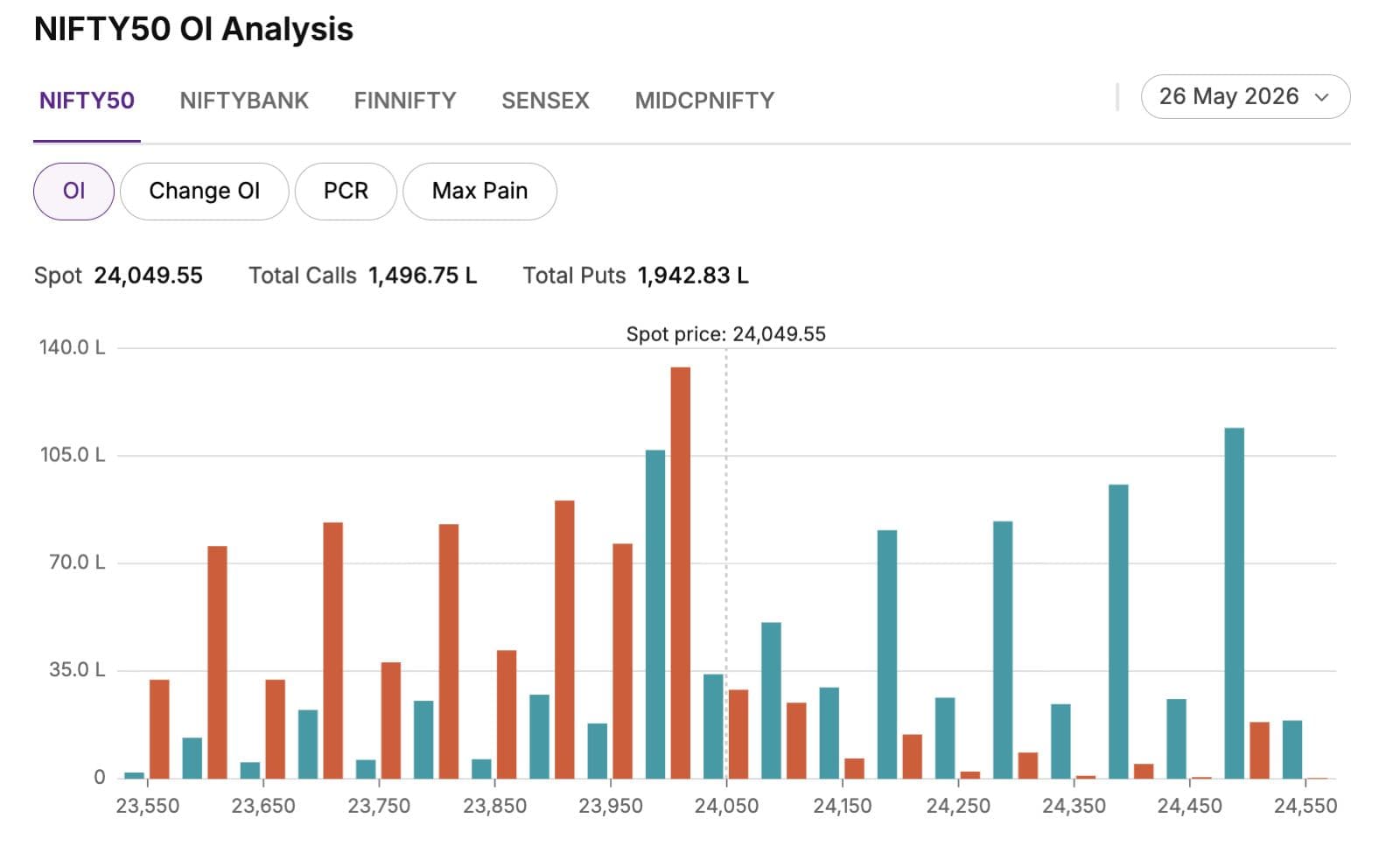The width and height of the screenshot is (1400, 846).
Task: Open the Max Pain view
Action: (479, 191)
